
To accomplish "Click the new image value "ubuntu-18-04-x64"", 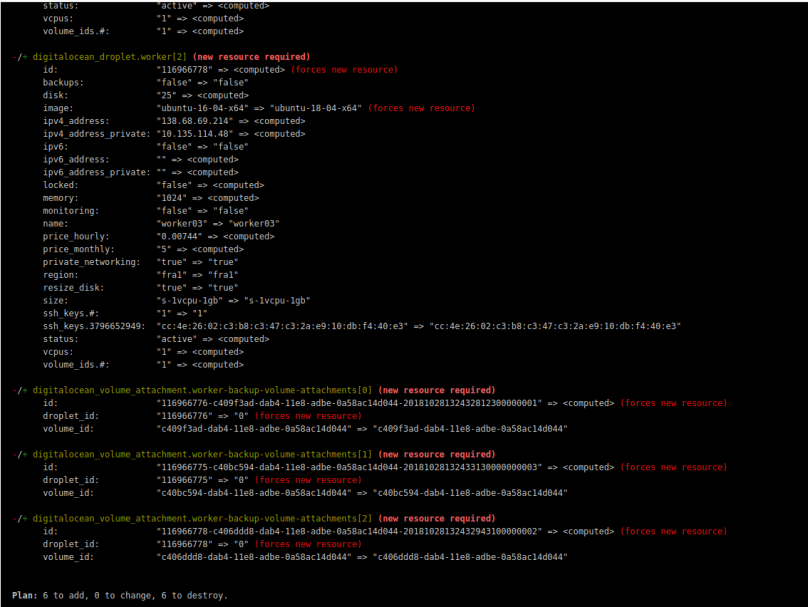I will 322,108.
